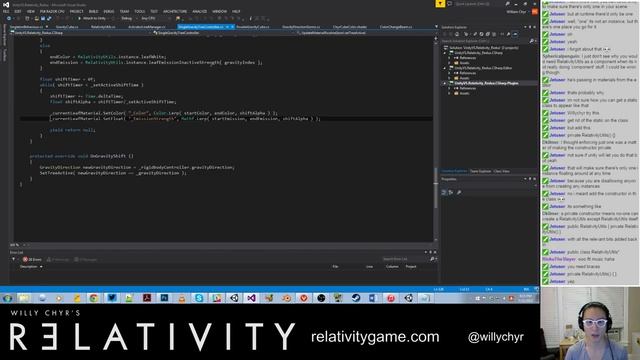Switch to the Class View panel tab
The image size is (640, 360).
point(502,171)
